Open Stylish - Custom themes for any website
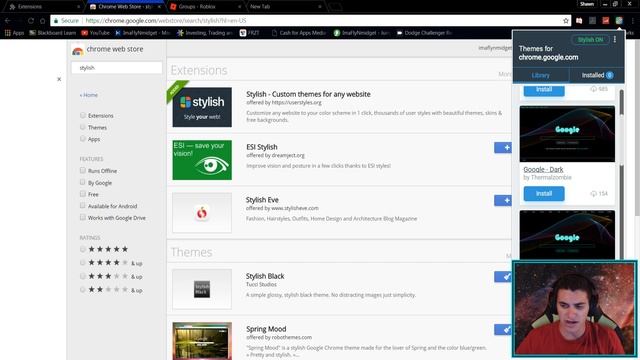The height and width of the screenshot is (360, 640). 308,94
